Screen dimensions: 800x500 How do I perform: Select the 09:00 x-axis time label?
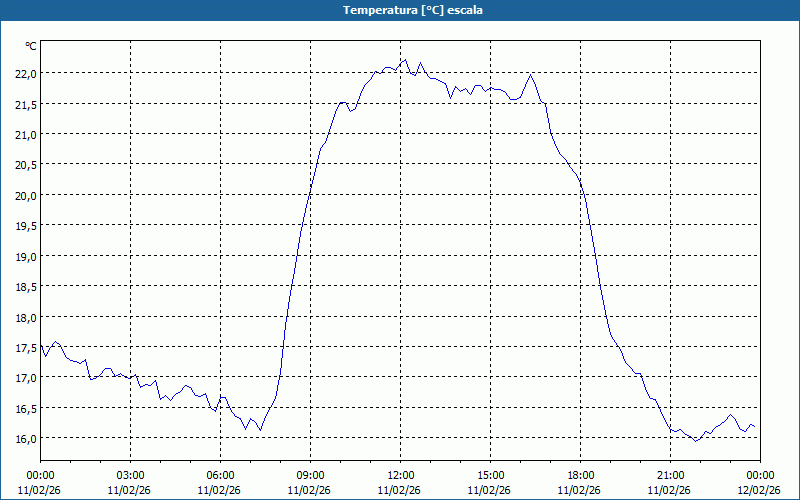click(310, 475)
